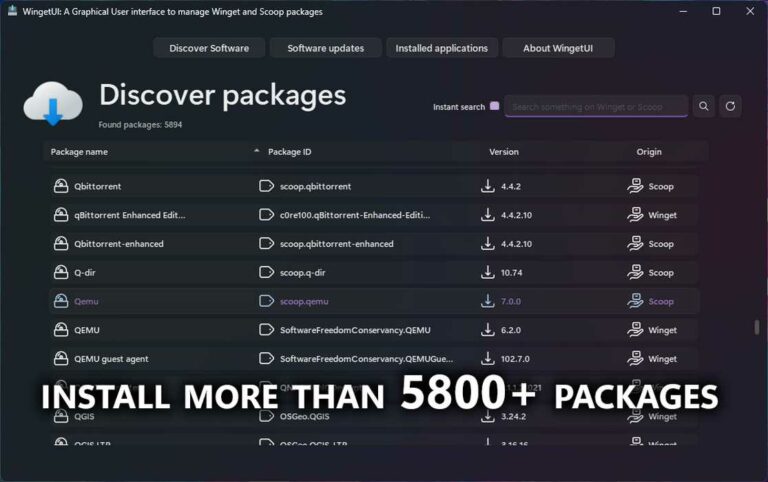Click the qBittorrent Enhanced Edit... package icon

61,215
